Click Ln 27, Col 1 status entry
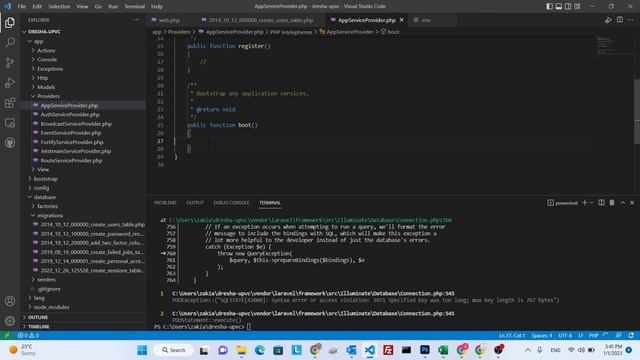Image resolution: width=640 pixels, height=360 pixels. 512,335
